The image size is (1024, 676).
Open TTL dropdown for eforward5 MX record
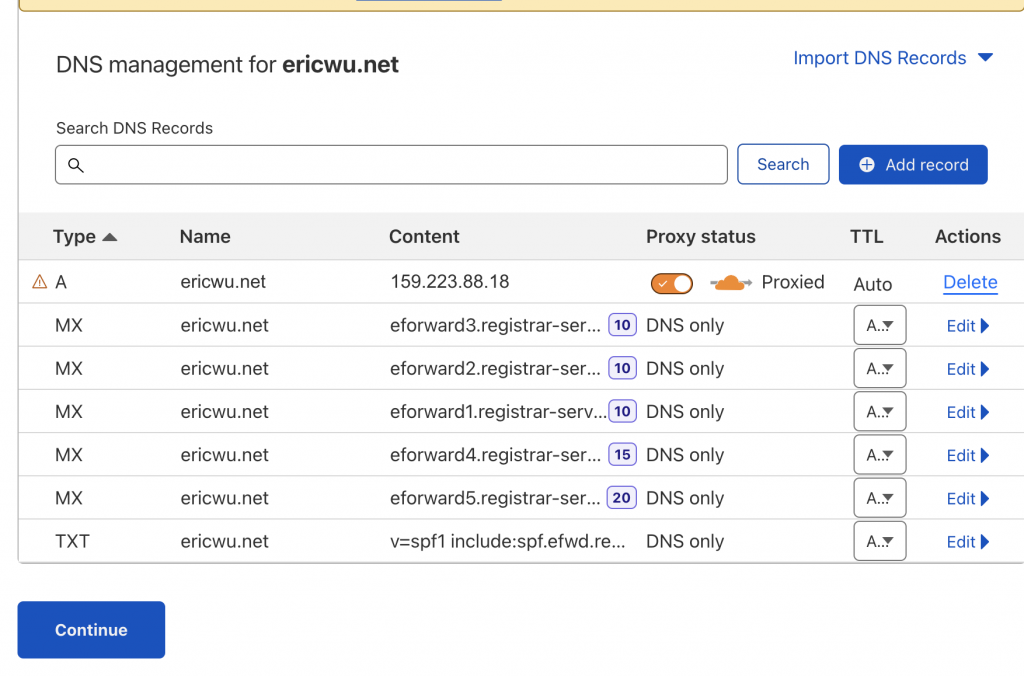[x=880, y=498]
